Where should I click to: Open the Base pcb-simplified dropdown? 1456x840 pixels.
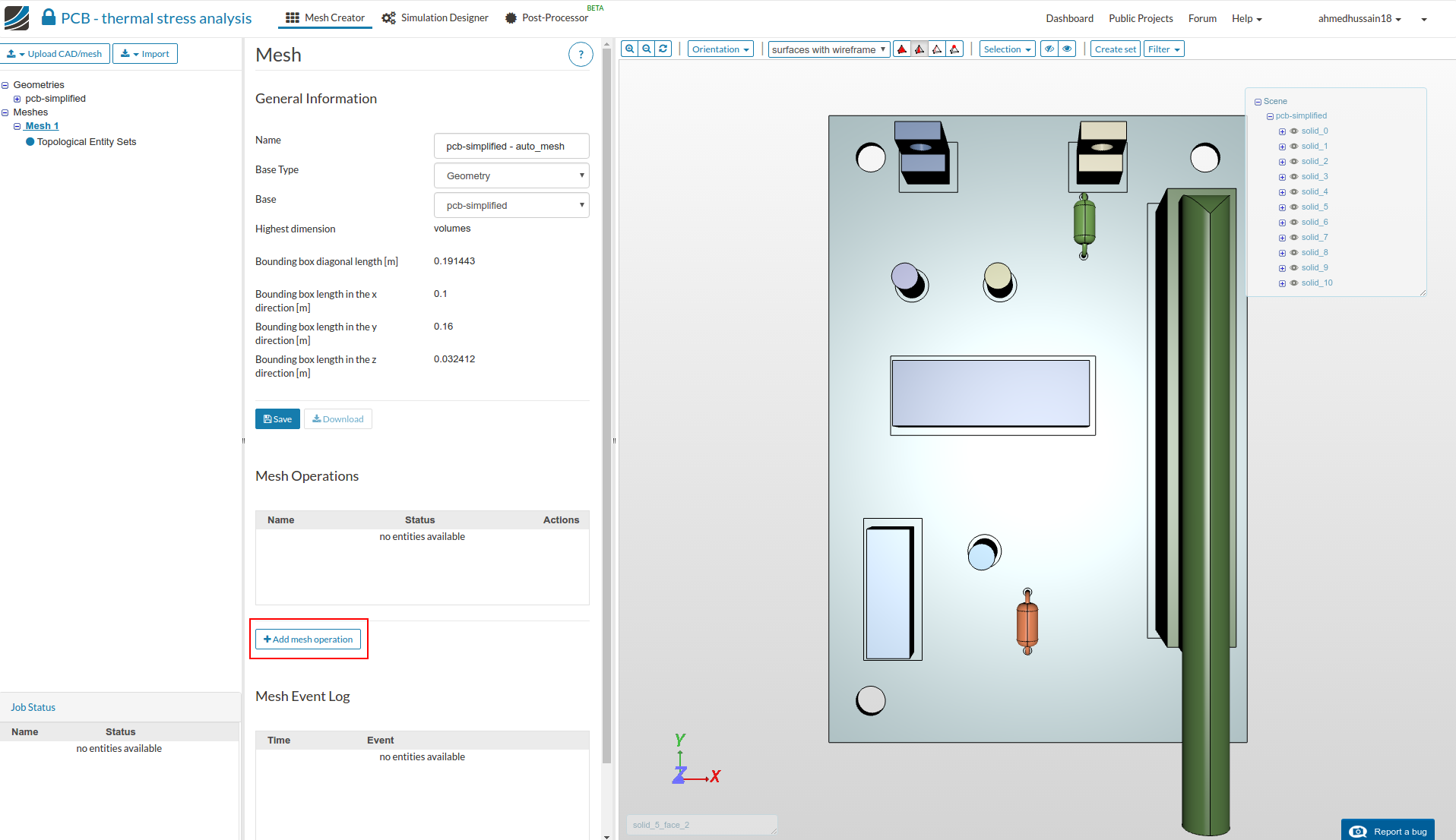tap(511, 205)
